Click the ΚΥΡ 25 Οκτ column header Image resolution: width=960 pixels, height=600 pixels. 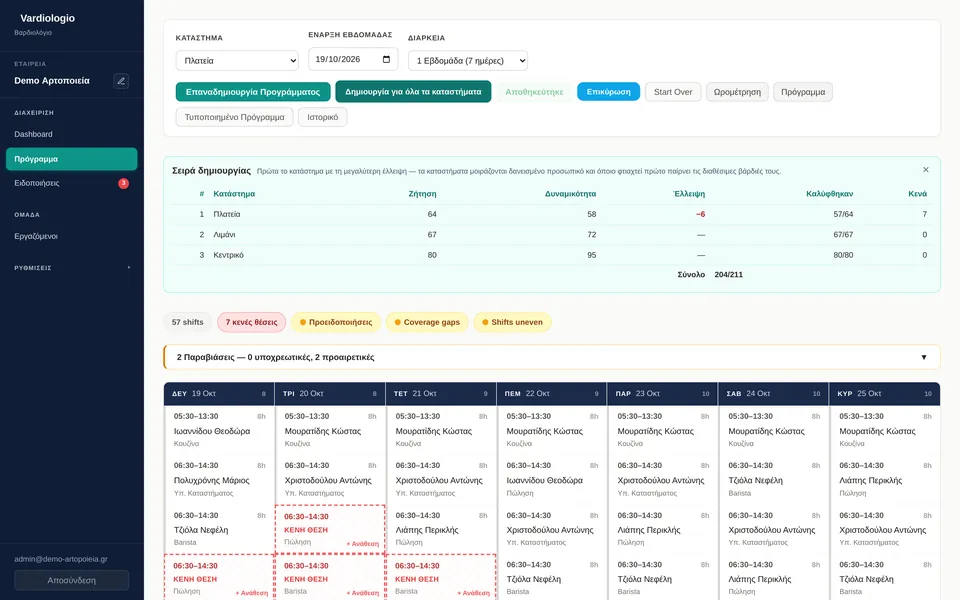pyautogui.click(x=884, y=394)
